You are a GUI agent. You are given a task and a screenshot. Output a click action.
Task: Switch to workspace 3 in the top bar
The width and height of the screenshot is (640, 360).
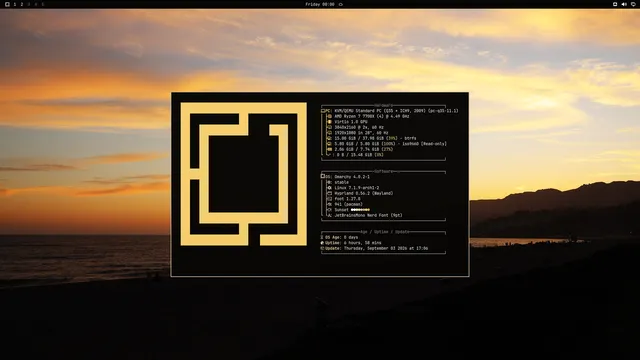coord(29,4)
